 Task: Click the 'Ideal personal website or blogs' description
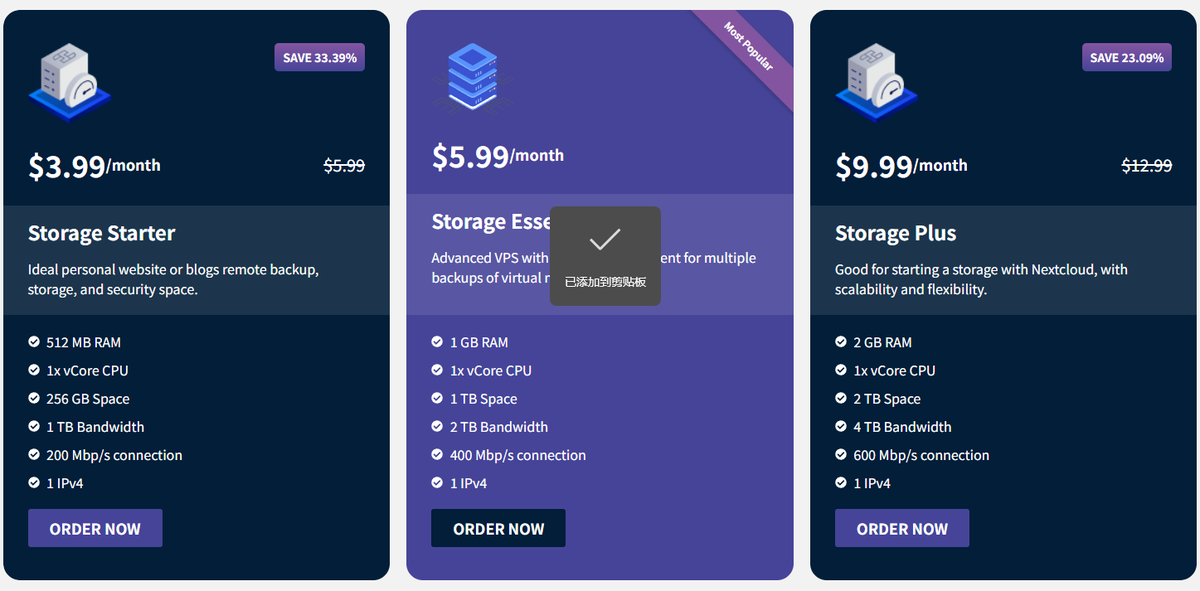tap(174, 279)
